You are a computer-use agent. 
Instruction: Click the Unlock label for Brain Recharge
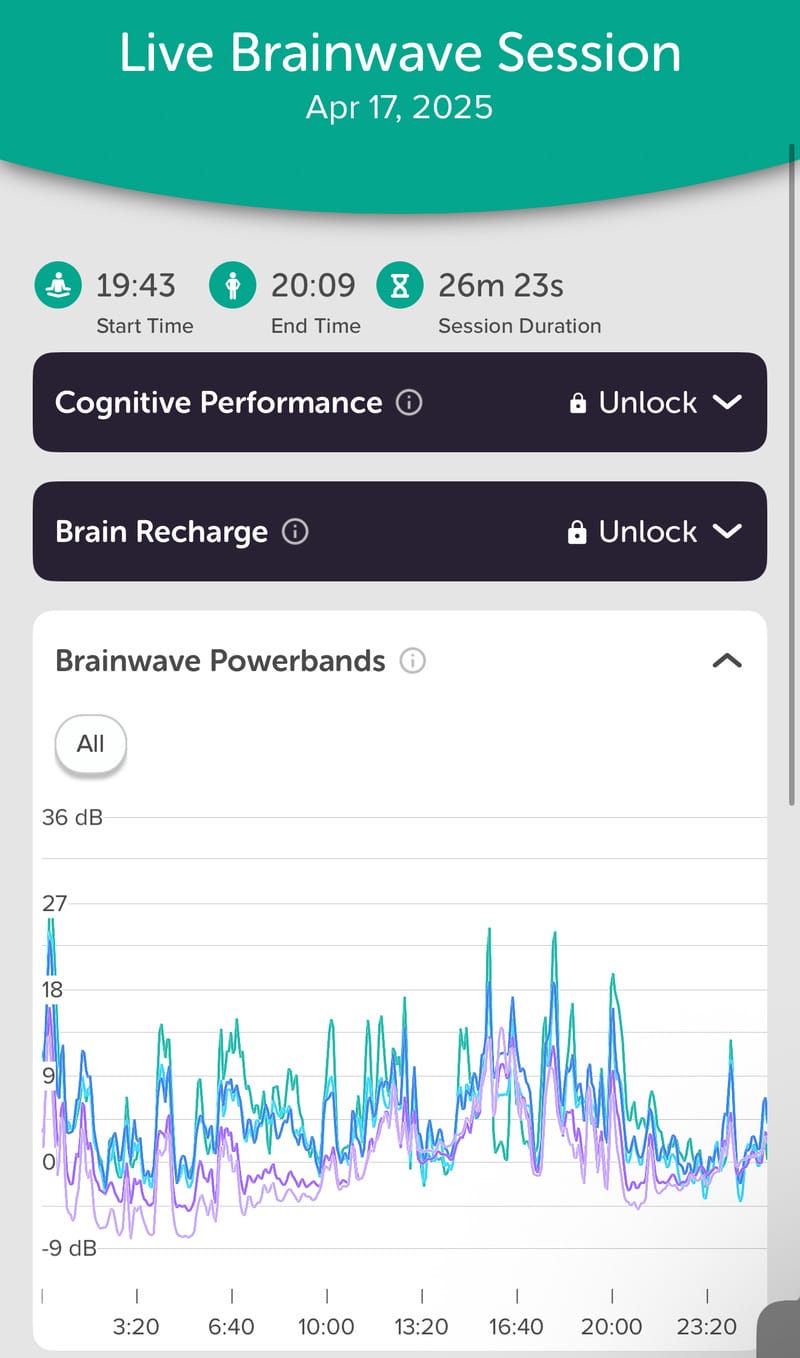(646, 531)
